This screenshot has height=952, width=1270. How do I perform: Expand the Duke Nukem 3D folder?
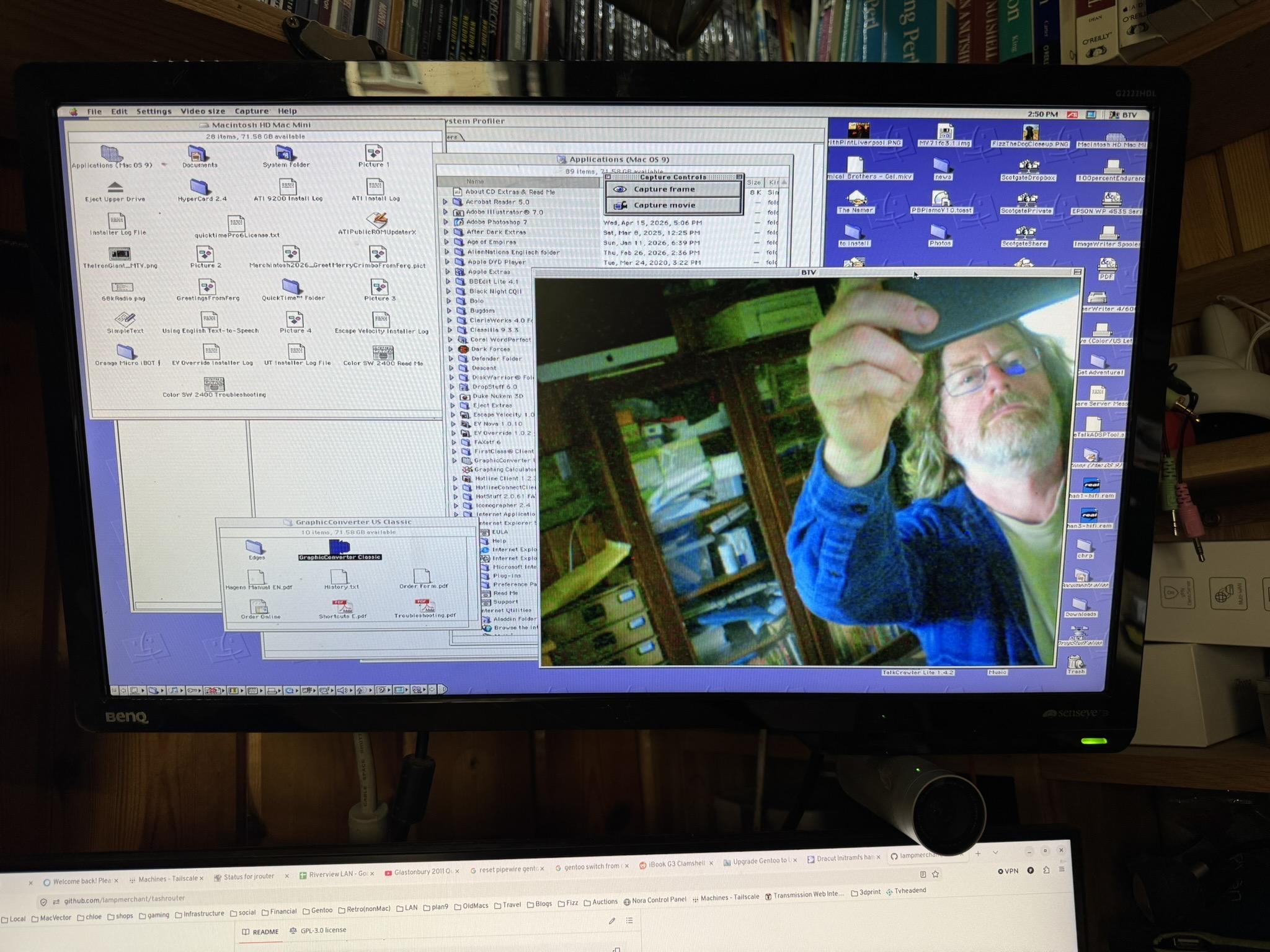[452, 396]
